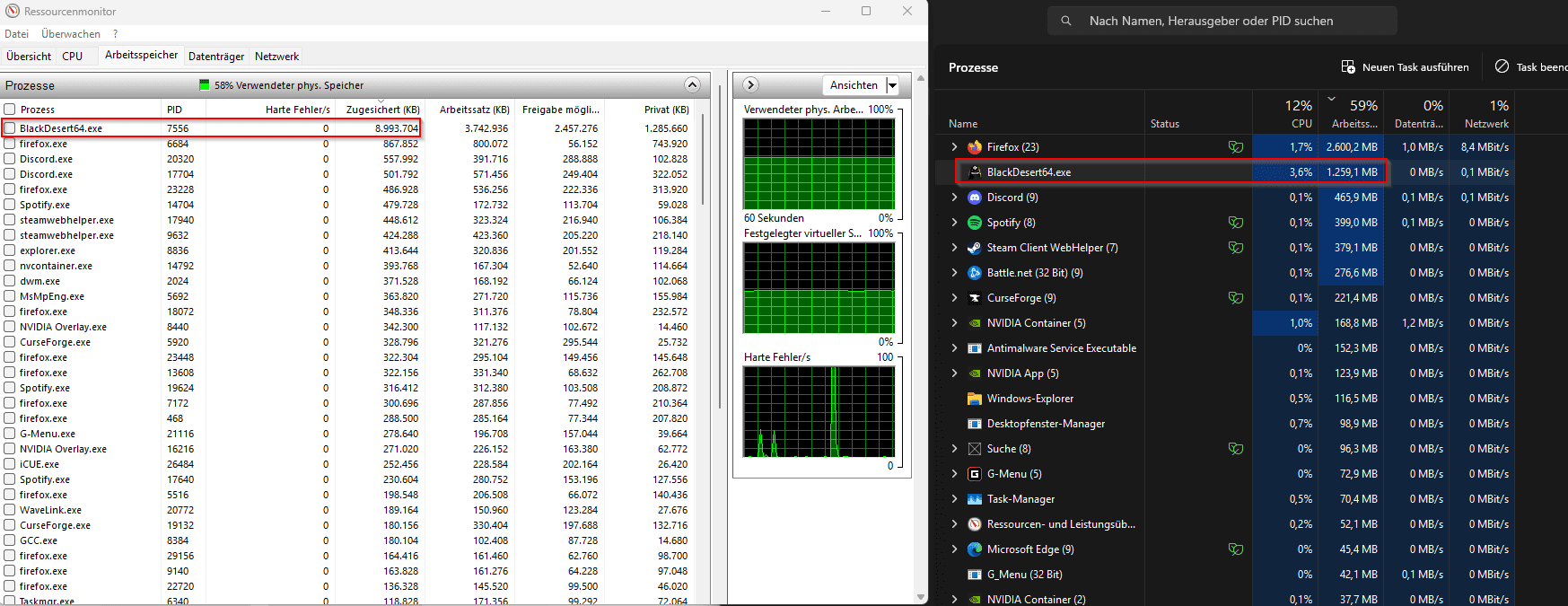The image size is (1568, 606).
Task: Click in the Task Manager search field
Action: click(1222, 21)
